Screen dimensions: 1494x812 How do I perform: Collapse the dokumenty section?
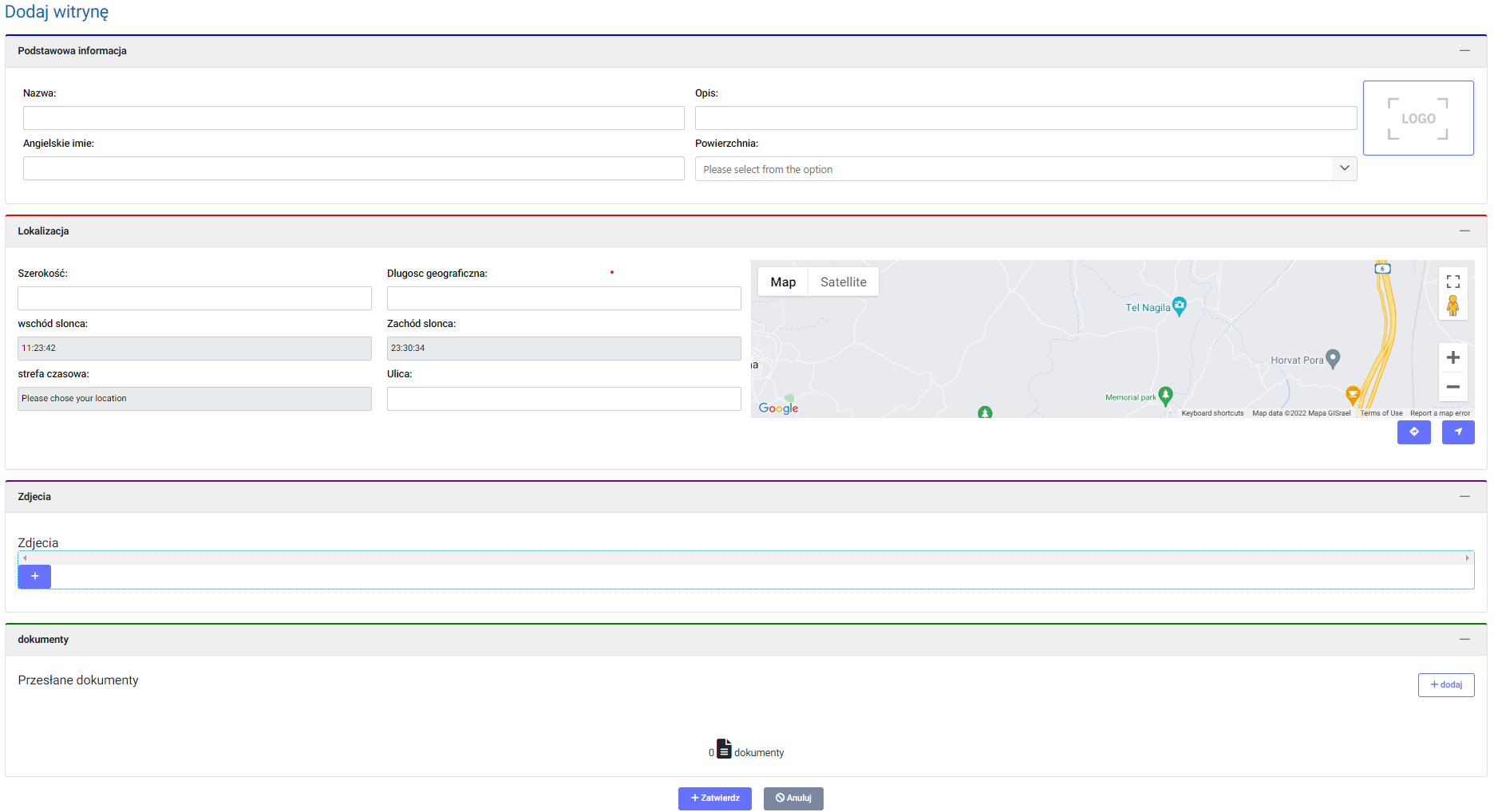tap(1464, 639)
